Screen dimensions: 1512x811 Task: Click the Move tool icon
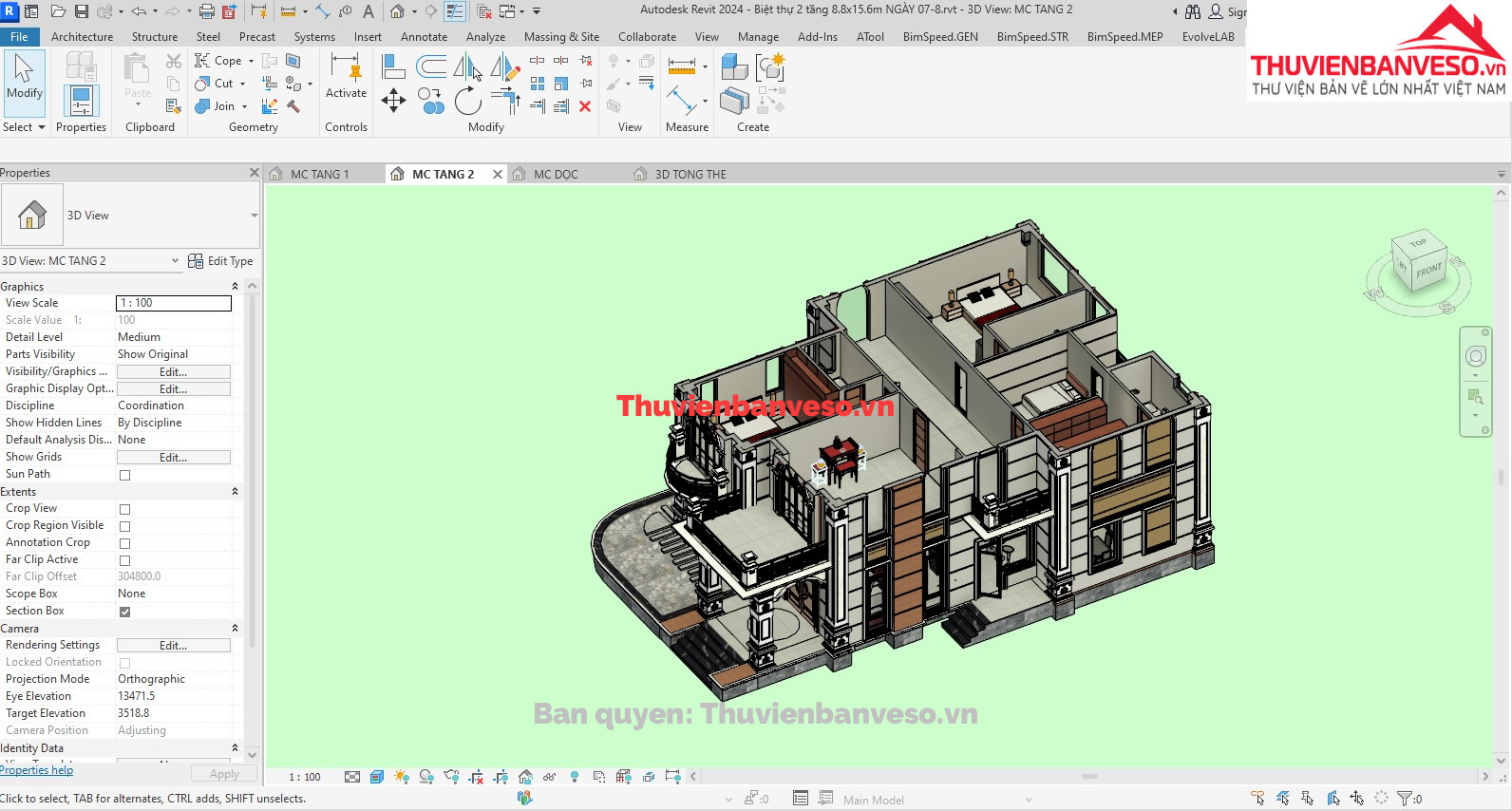click(x=393, y=101)
